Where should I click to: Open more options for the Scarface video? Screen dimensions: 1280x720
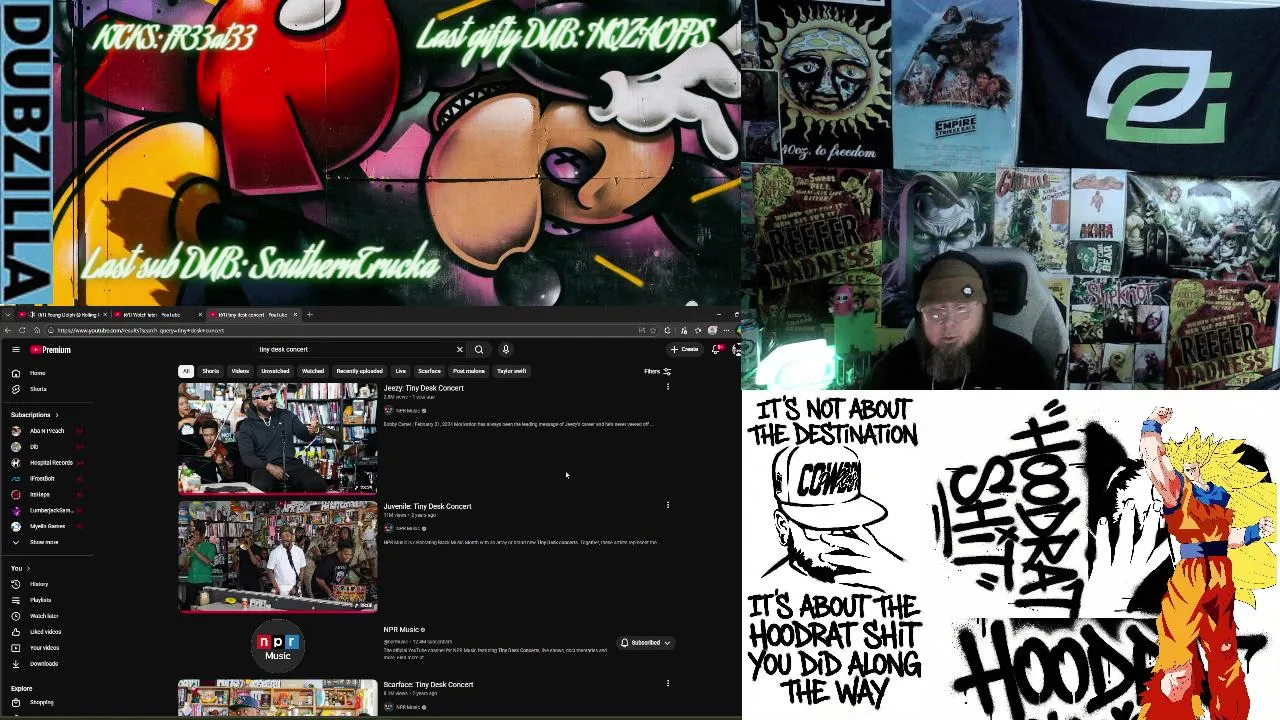coord(667,684)
